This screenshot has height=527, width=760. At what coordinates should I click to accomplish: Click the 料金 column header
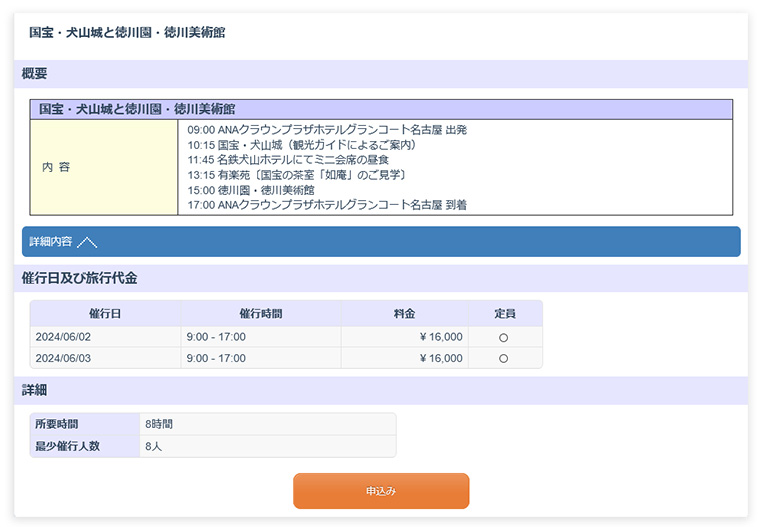404,314
